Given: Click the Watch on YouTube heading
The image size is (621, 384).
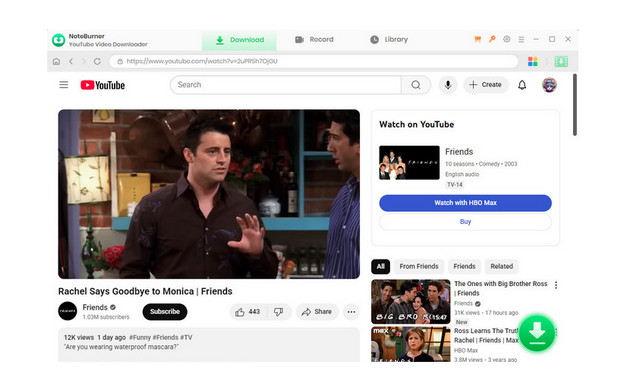Looking at the screenshot, I should pyautogui.click(x=416, y=124).
